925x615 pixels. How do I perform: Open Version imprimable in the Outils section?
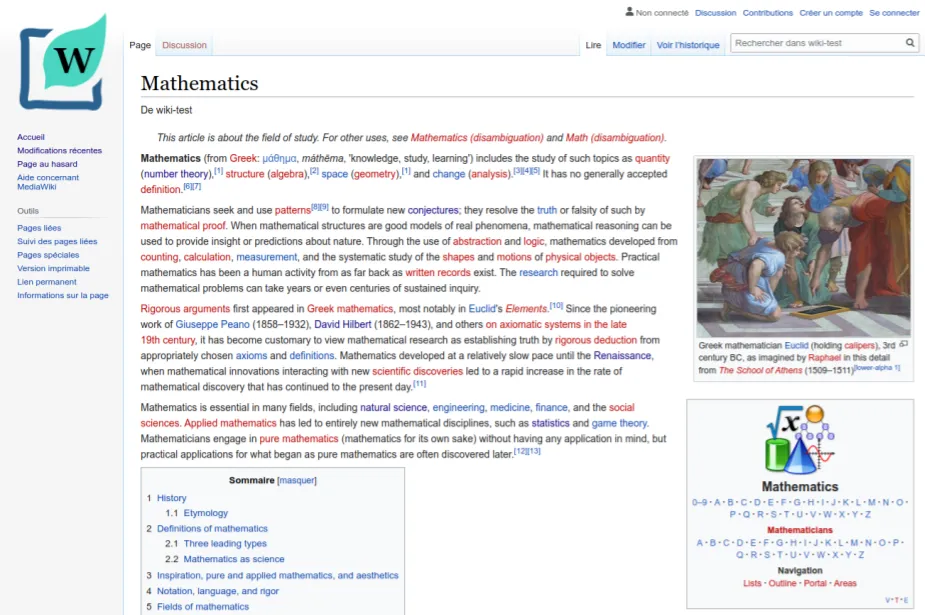point(53,269)
